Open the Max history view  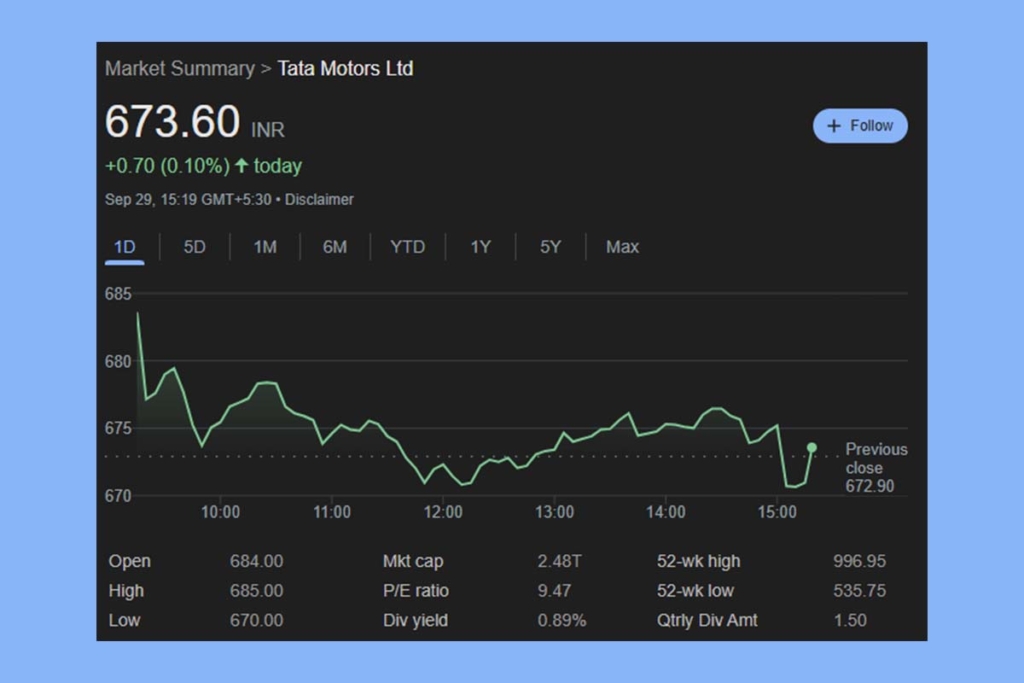pos(622,246)
